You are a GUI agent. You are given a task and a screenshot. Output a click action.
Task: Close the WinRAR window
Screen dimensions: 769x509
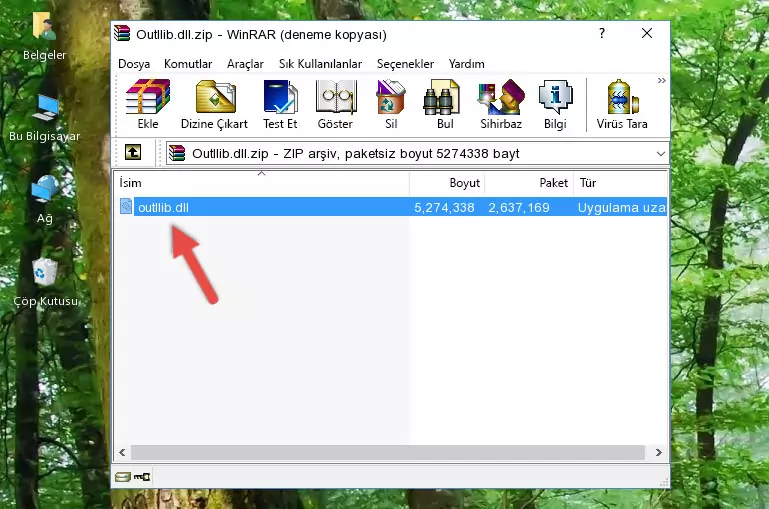click(x=647, y=33)
